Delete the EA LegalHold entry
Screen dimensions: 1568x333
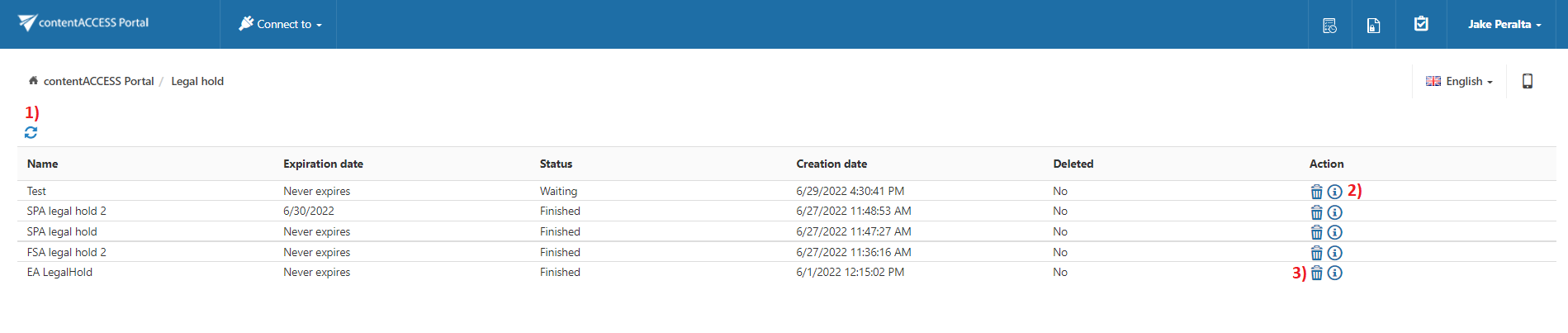(1316, 273)
